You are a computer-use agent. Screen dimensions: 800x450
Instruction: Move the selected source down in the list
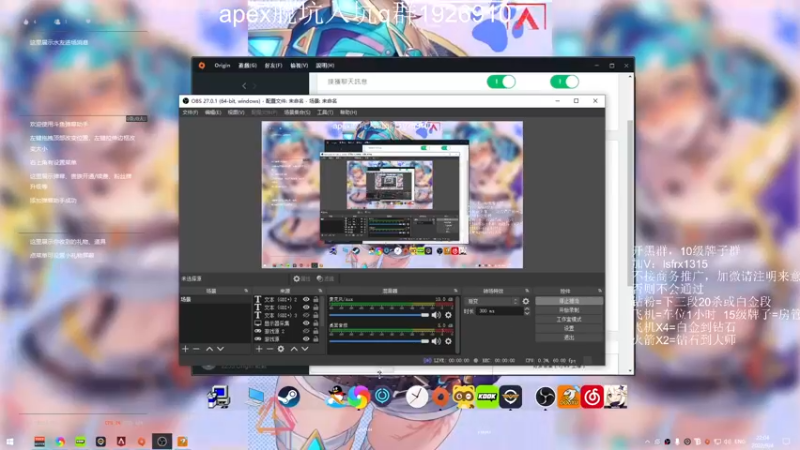click(x=305, y=349)
